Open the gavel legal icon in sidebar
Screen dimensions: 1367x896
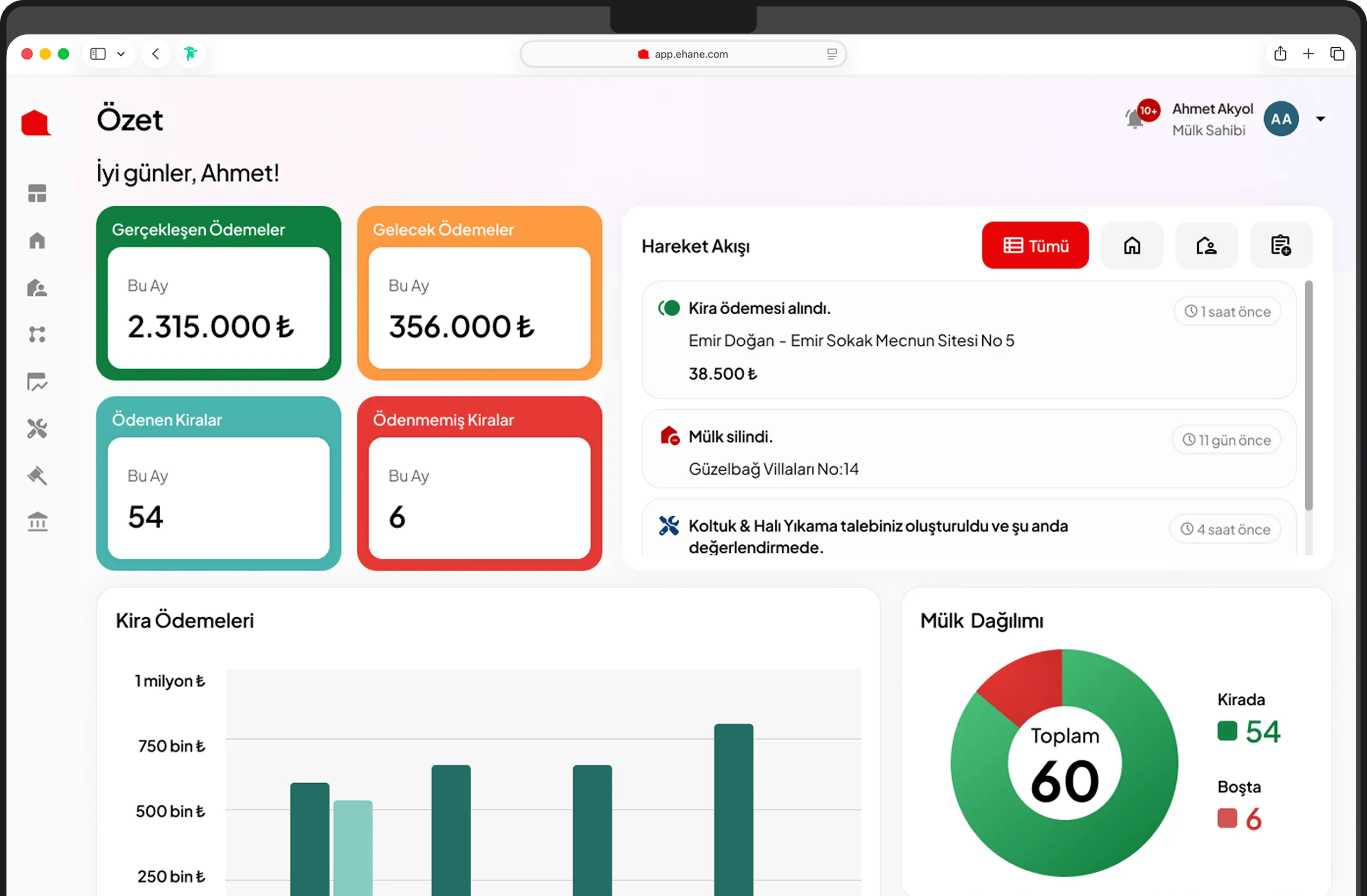[x=37, y=475]
